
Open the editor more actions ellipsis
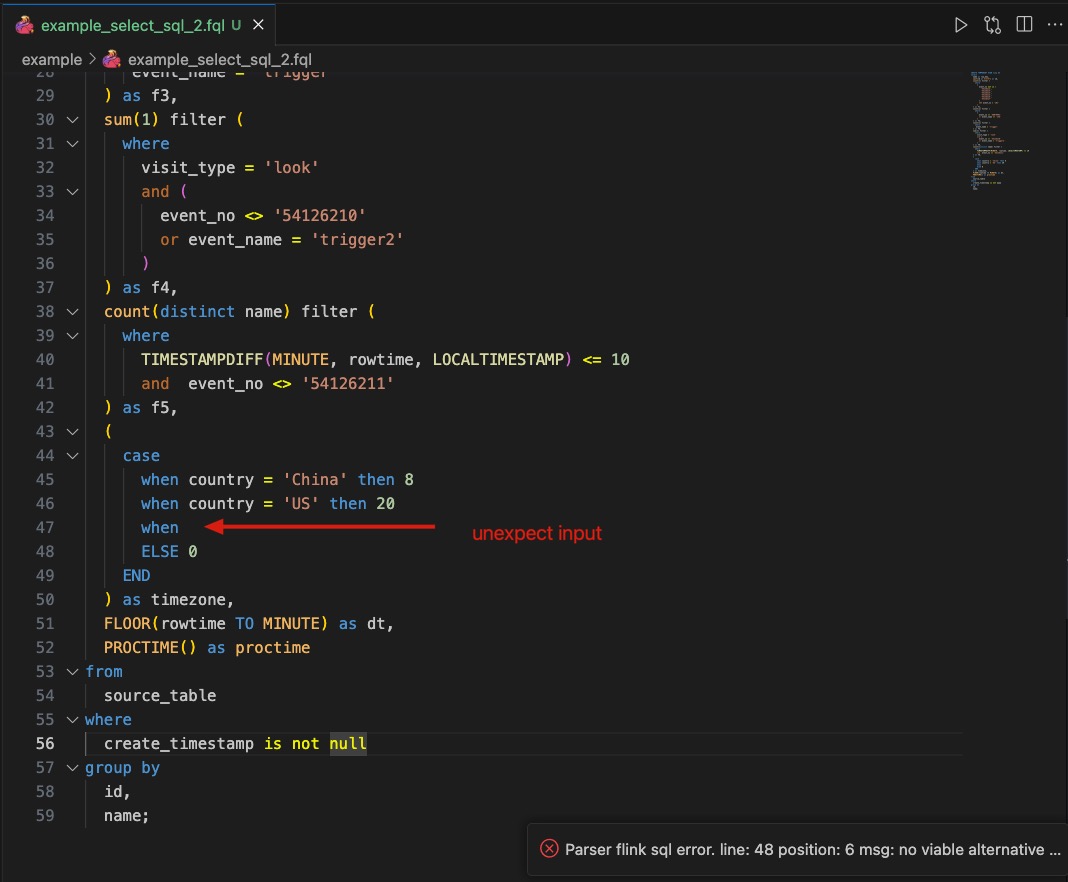click(x=1055, y=25)
